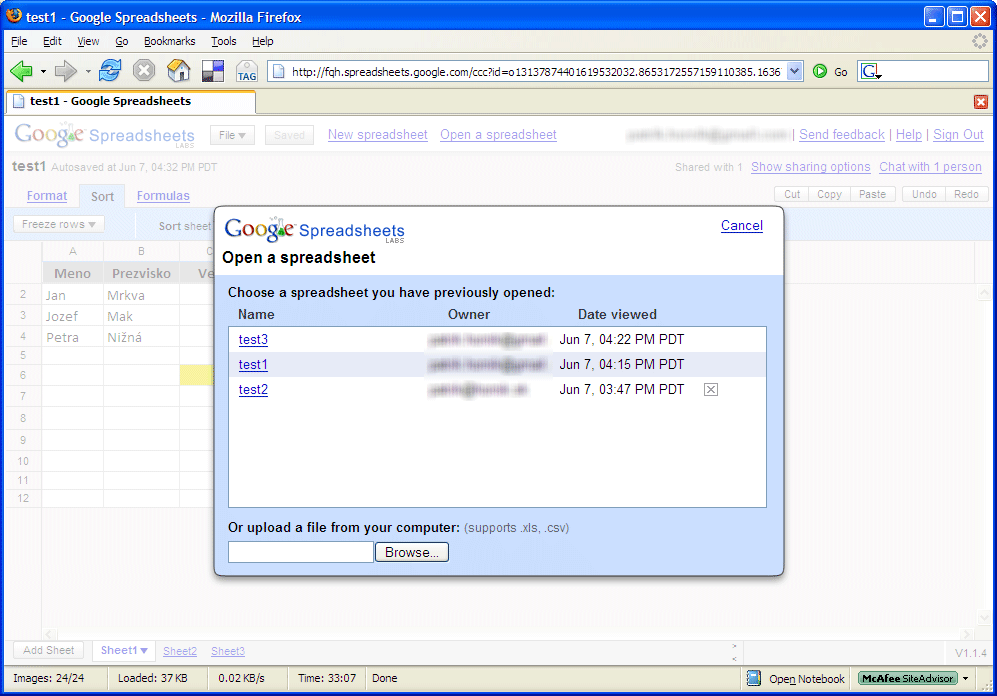Open the Back button history dropdown

point(43,71)
